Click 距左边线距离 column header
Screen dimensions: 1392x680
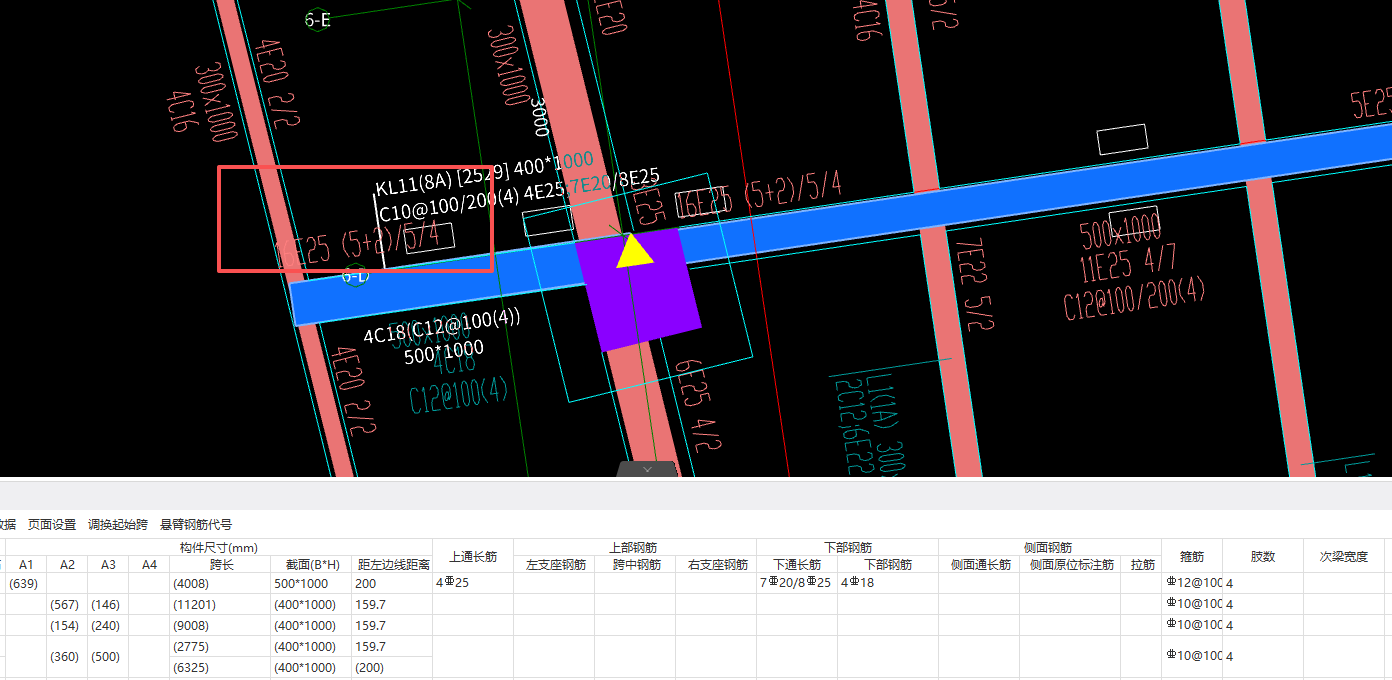[392, 565]
